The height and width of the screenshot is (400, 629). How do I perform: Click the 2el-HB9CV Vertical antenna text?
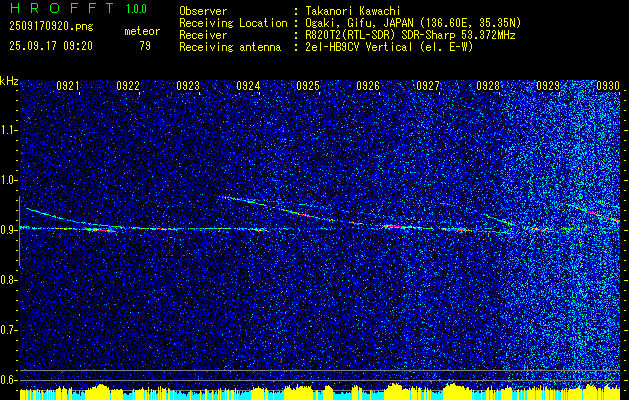click(389, 47)
